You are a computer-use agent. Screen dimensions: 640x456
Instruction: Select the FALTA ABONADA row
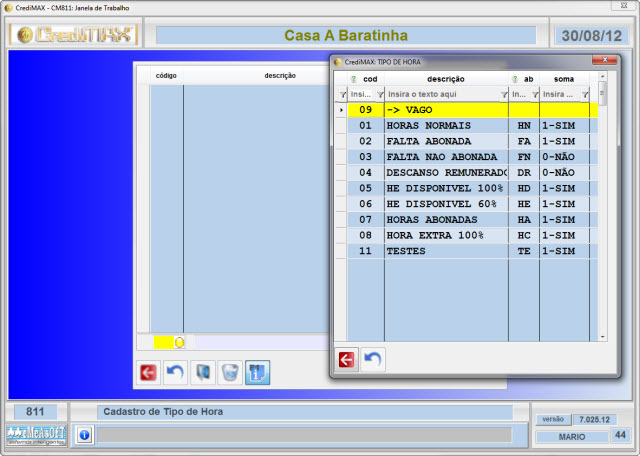[445, 141]
